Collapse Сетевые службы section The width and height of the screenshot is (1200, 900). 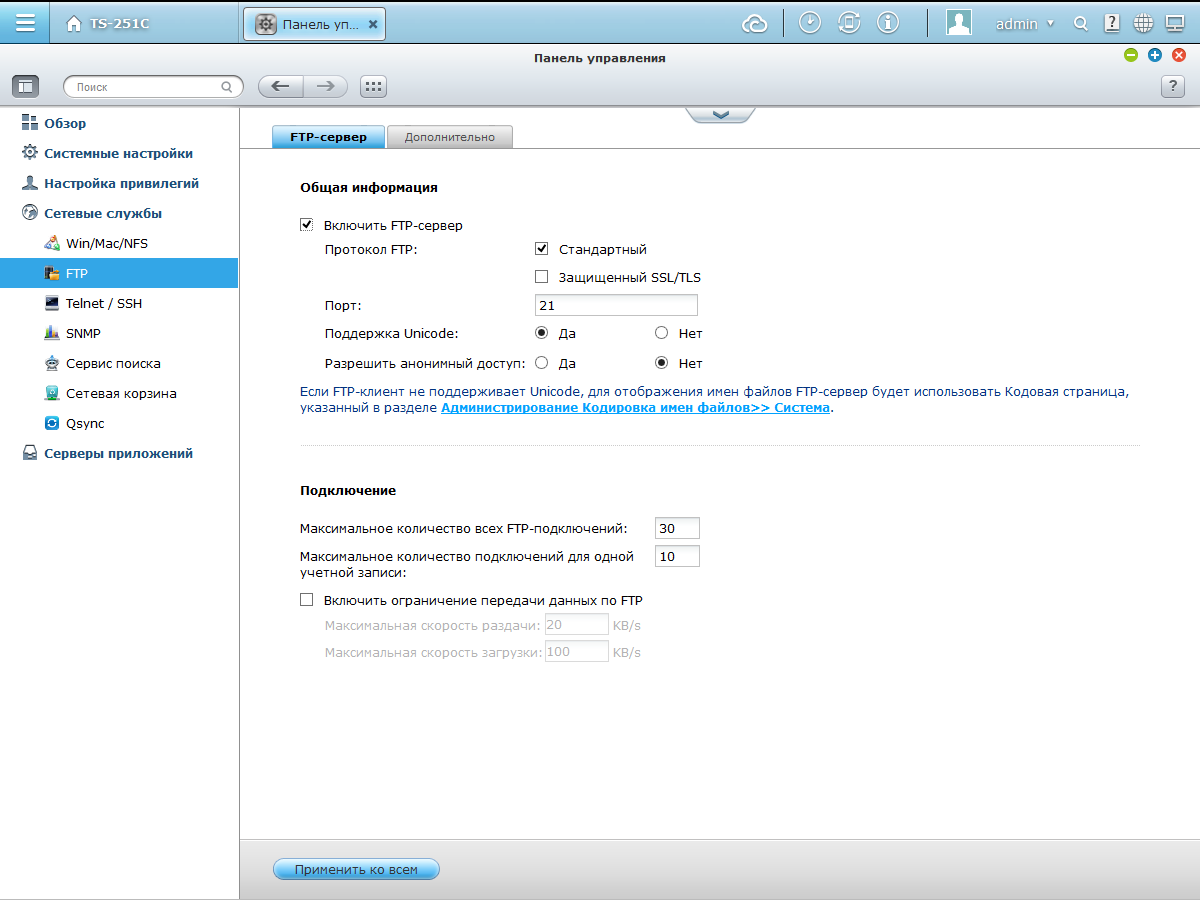coord(103,213)
